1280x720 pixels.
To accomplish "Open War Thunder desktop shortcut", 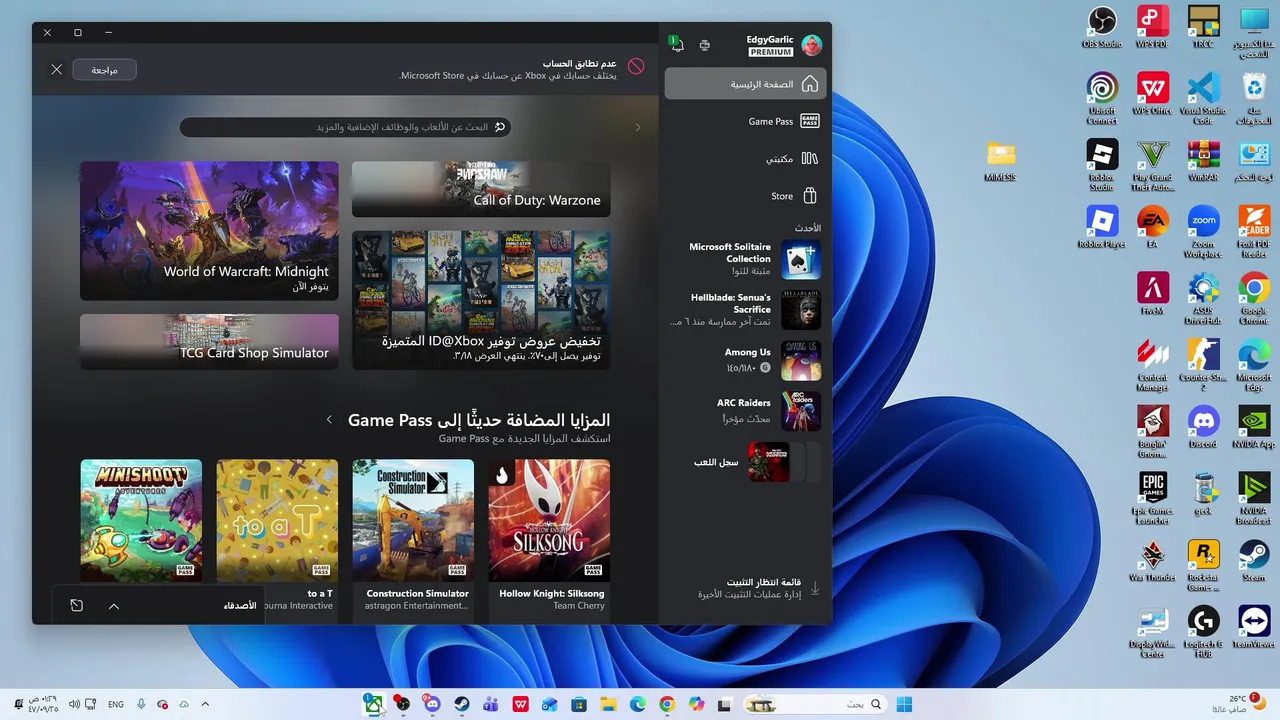I will point(1152,560).
